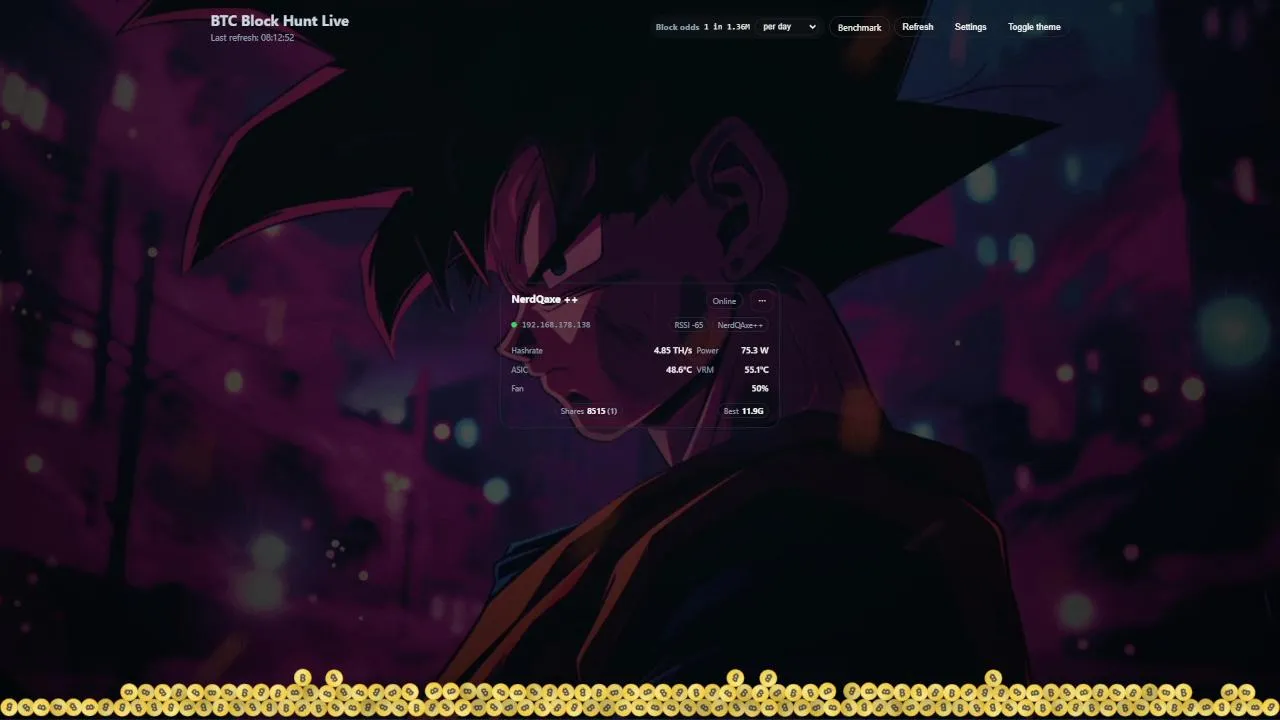Screen dimensions: 1280x720
Task: Click the NerdQaxe ++ card title
Action: point(545,299)
